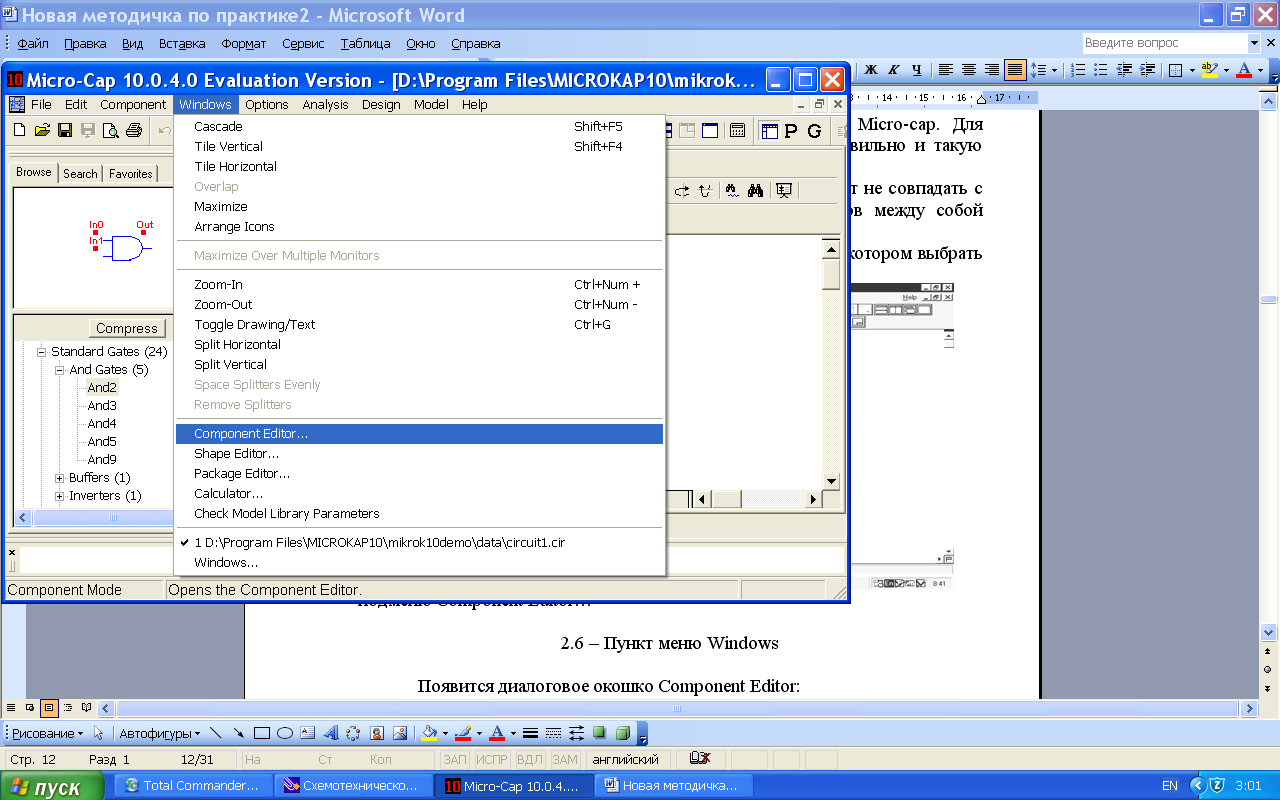Screen dimensions: 1280x800
Task: Open Рисование dropdown in Drawing toolbar
Action: click(48, 733)
